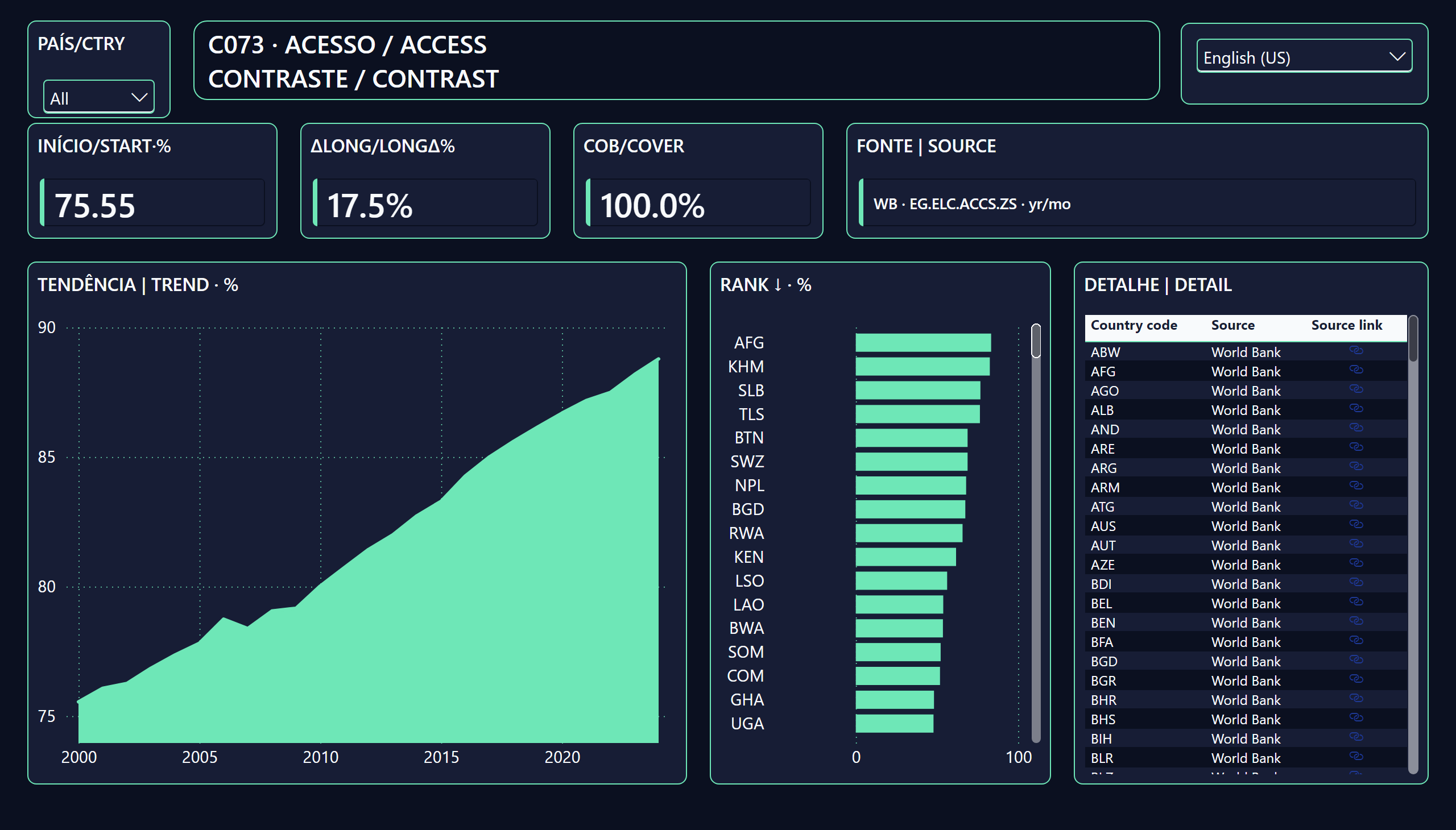Open source link icon for ALB row
Image resolution: width=1456 pixels, height=830 pixels.
(x=1356, y=409)
